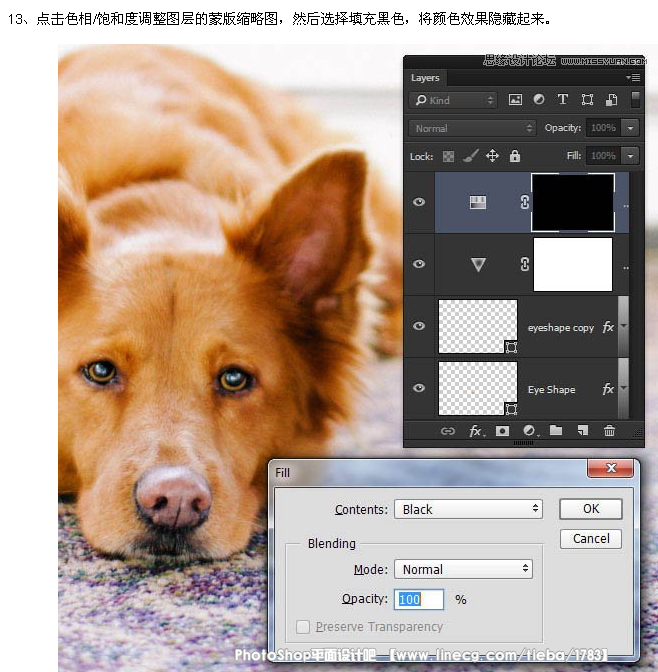Filter layers by shape layer icon
Image resolution: width=658 pixels, height=672 pixels.
point(587,100)
